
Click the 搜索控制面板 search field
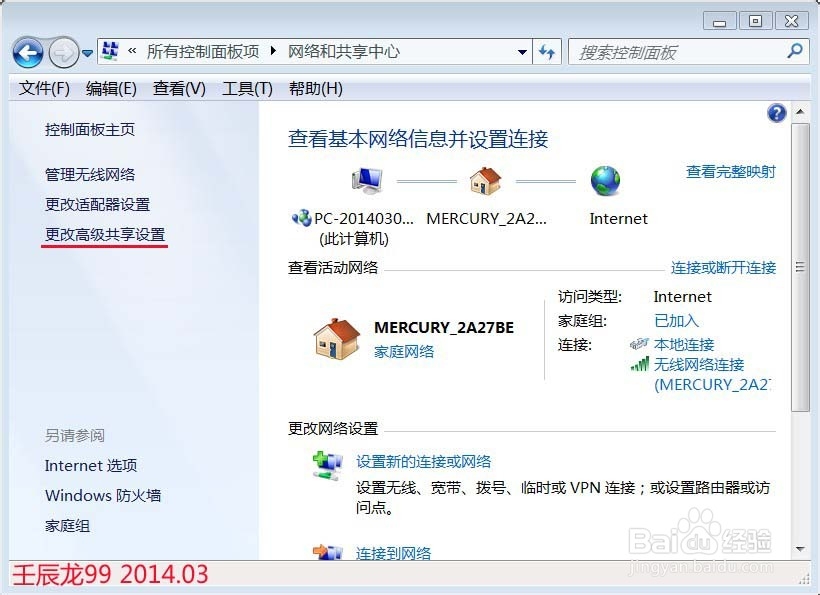tap(689, 52)
